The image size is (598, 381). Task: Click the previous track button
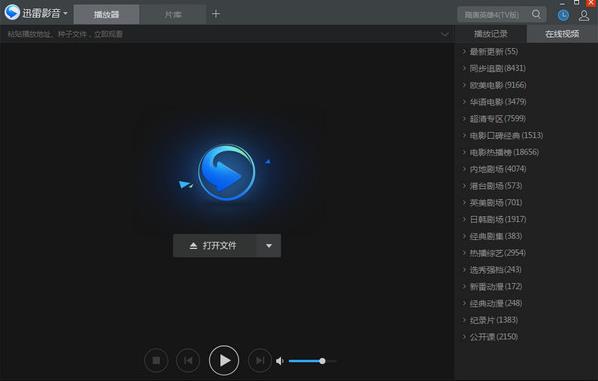click(x=188, y=360)
